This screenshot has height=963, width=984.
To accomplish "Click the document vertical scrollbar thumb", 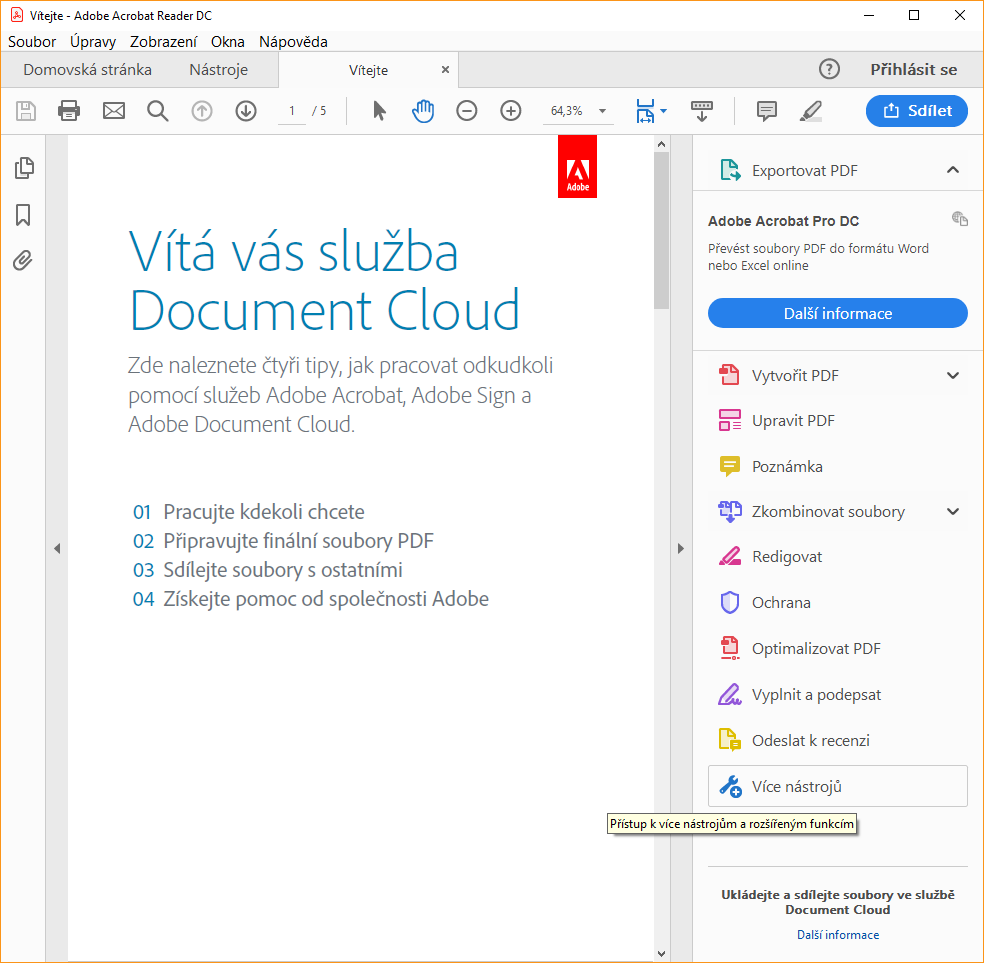I will coord(661,230).
